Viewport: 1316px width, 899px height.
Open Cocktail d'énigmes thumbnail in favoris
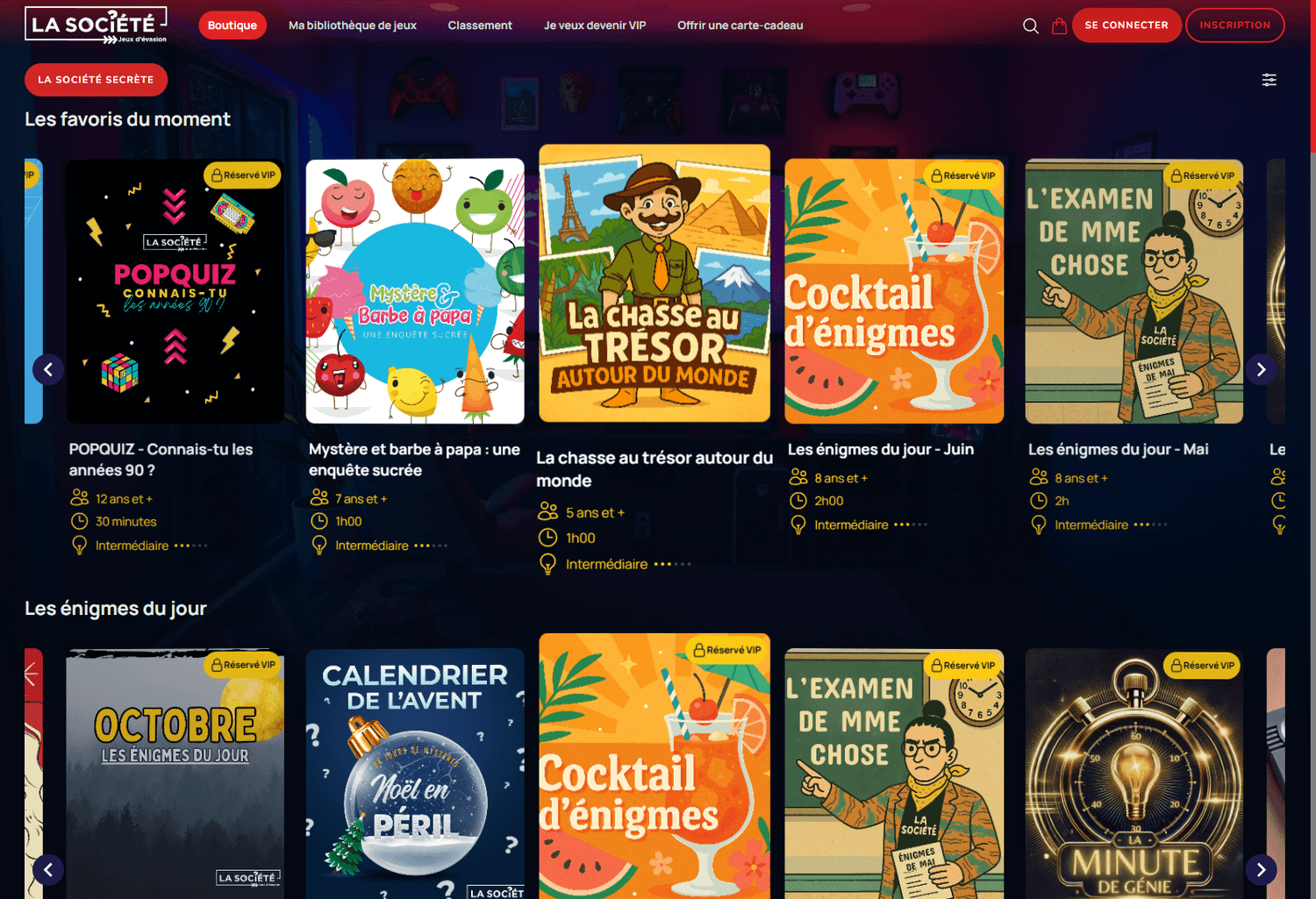click(x=894, y=291)
